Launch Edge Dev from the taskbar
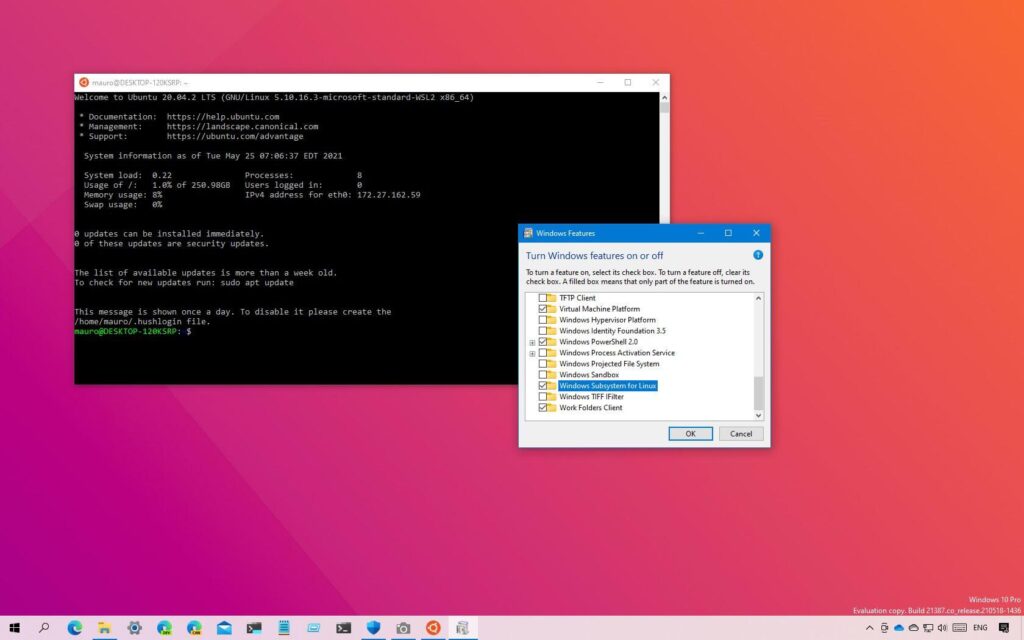The height and width of the screenshot is (640, 1024). [165, 628]
